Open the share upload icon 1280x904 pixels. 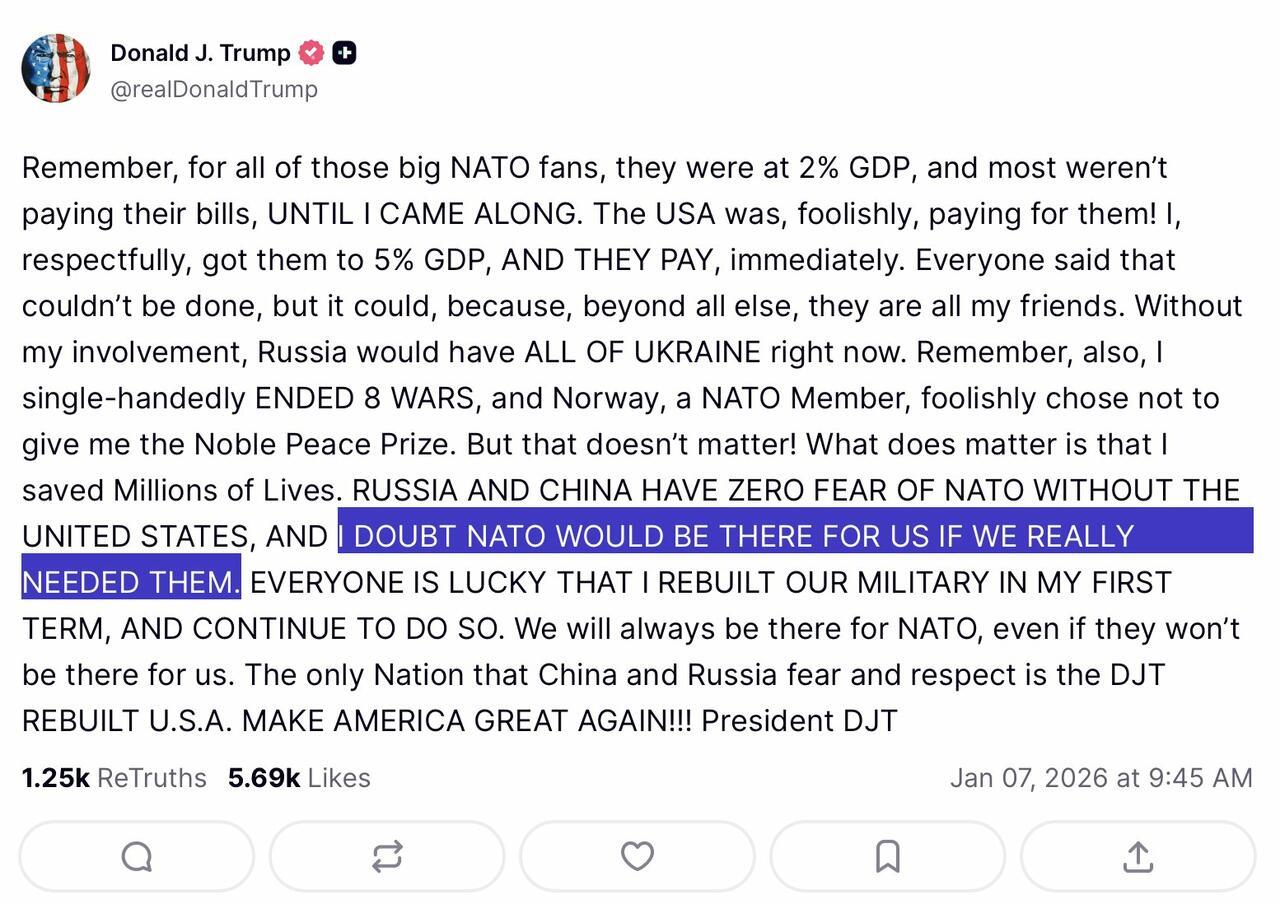pyautogui.click(x=1138, y=856)
